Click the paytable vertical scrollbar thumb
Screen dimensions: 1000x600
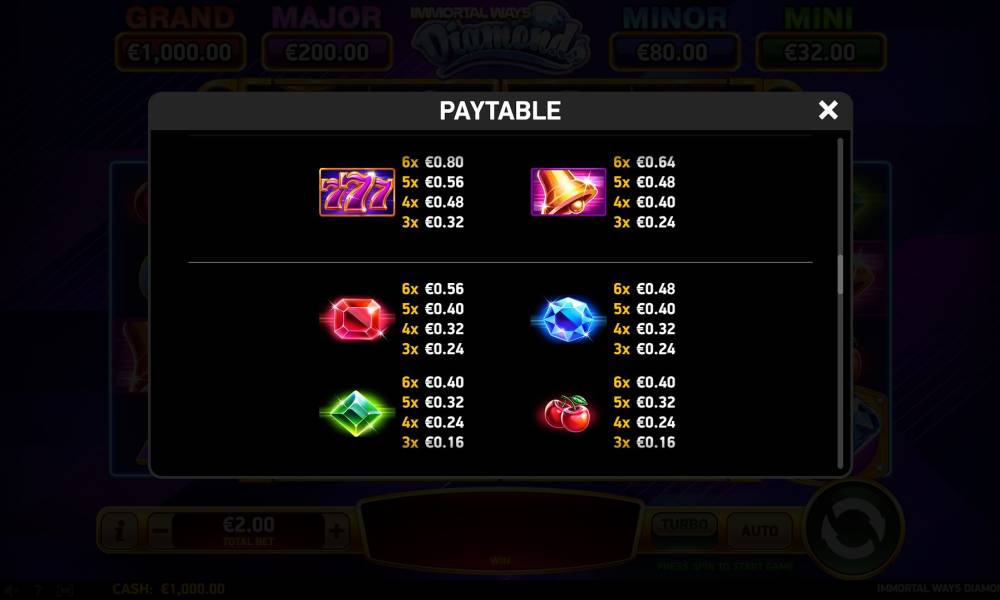pos(840,274)
